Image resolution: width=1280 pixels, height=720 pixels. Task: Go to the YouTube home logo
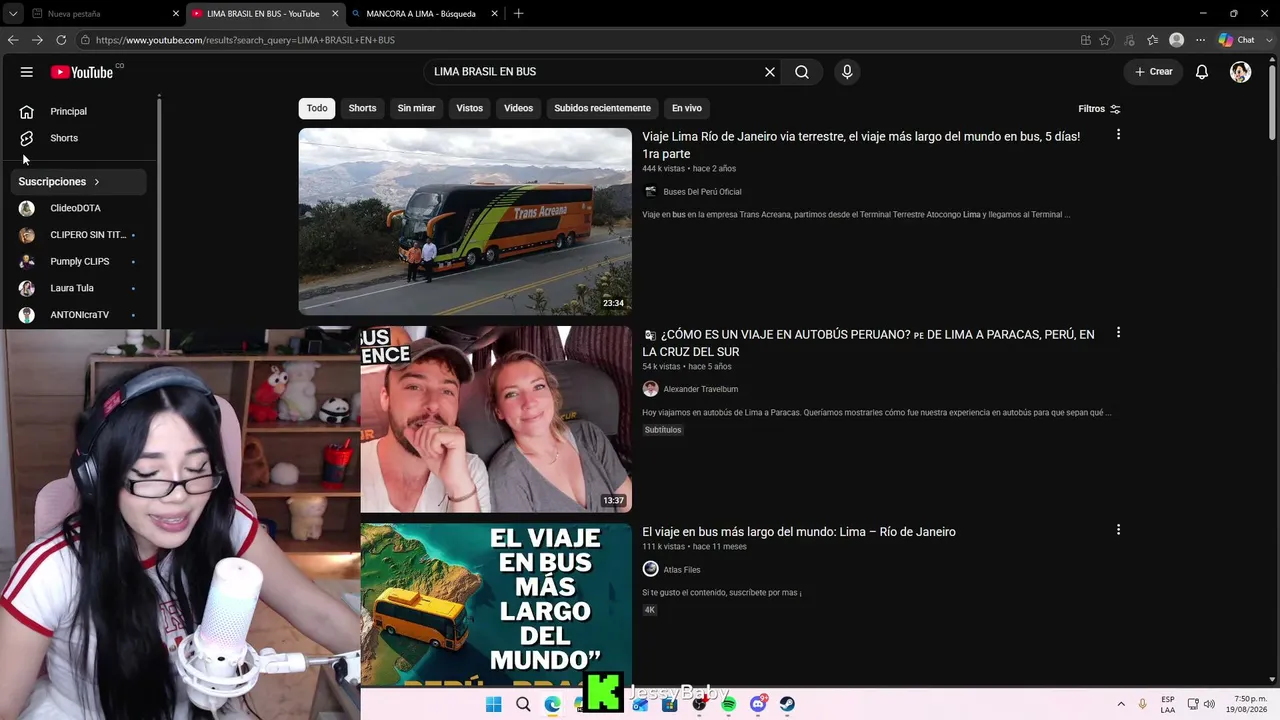coord(82,72)
